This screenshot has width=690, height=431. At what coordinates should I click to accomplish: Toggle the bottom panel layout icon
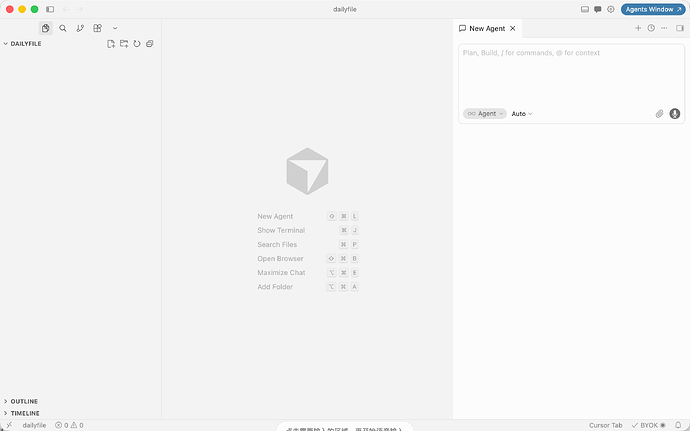[585, 9]
